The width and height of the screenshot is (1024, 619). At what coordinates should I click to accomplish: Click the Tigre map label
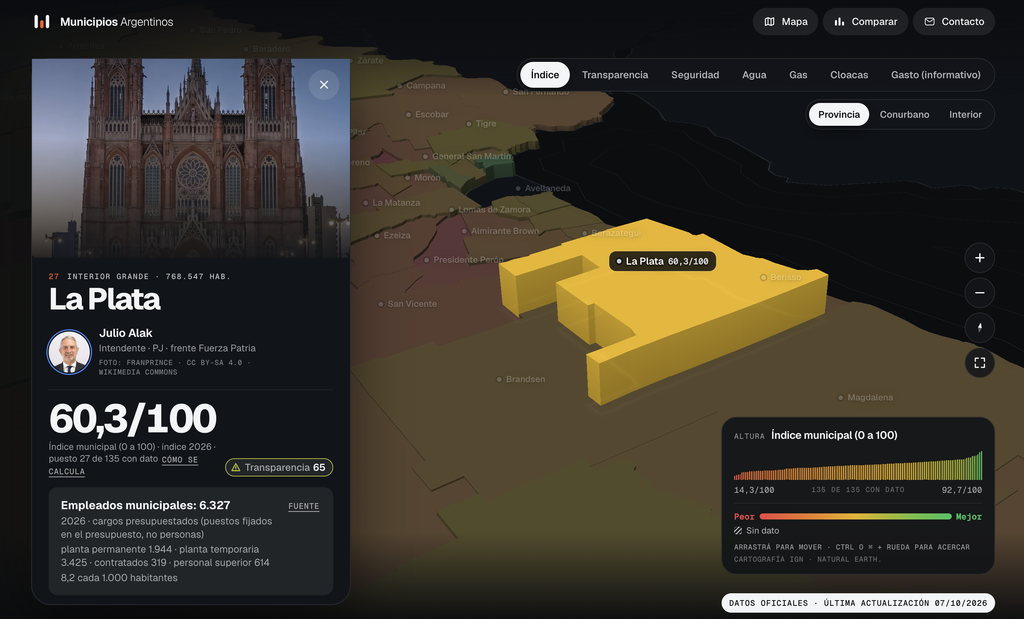(481, 123)
